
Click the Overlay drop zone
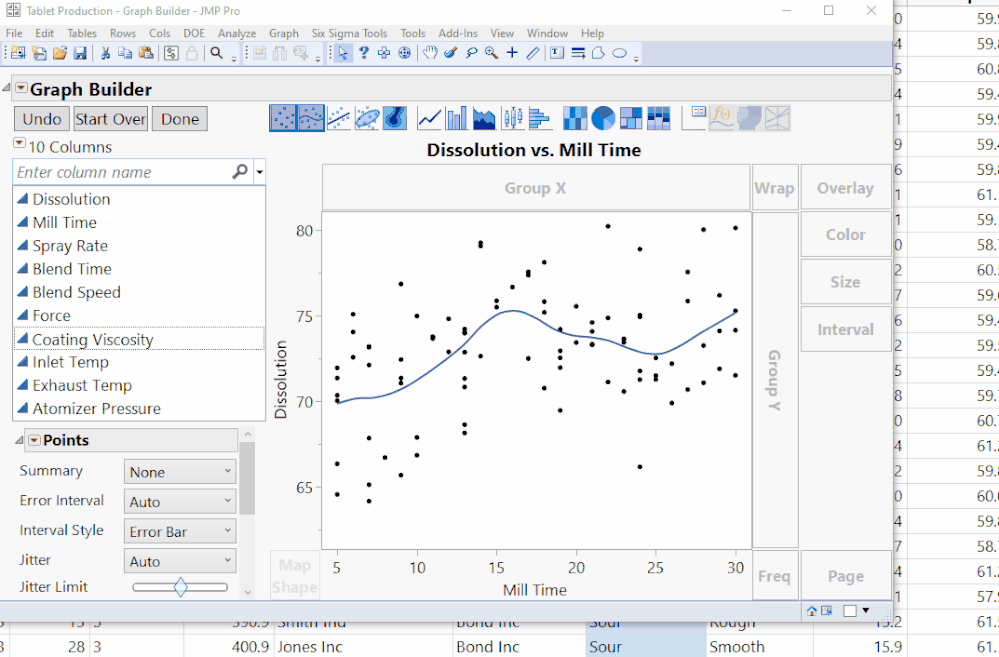(845, 187)
